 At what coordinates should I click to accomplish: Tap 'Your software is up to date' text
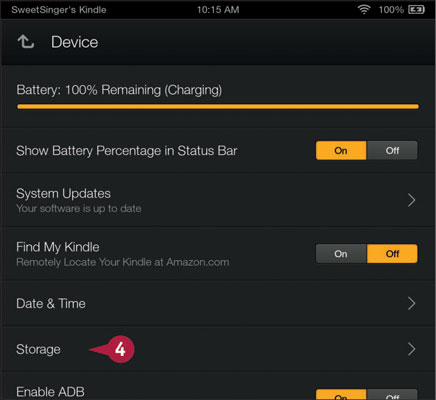pos(79,209)
